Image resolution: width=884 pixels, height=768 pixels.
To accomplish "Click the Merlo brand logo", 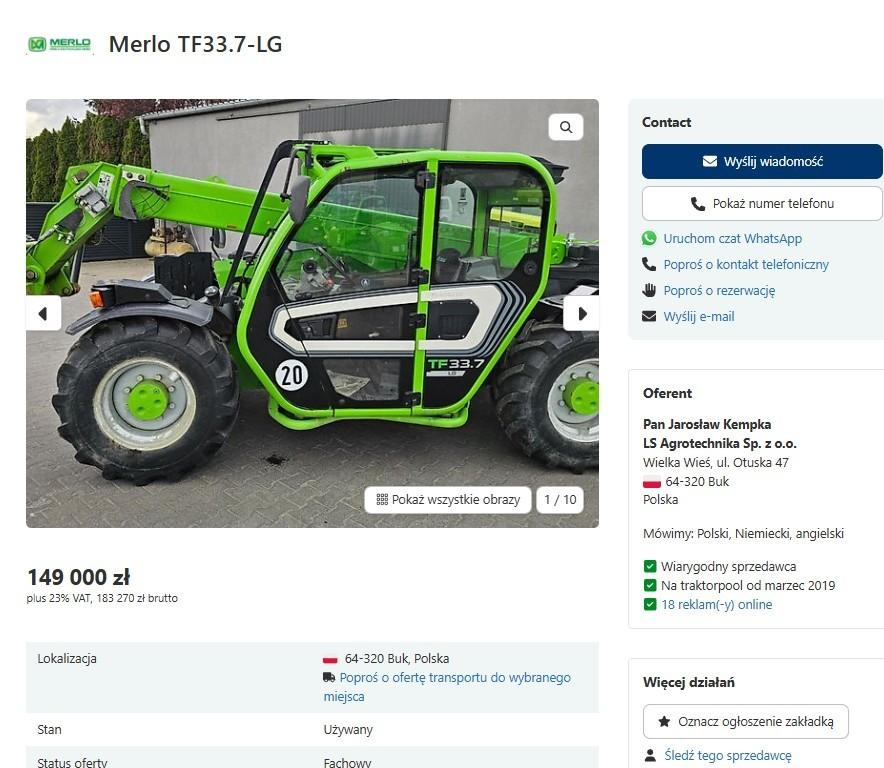I will 59,44.
